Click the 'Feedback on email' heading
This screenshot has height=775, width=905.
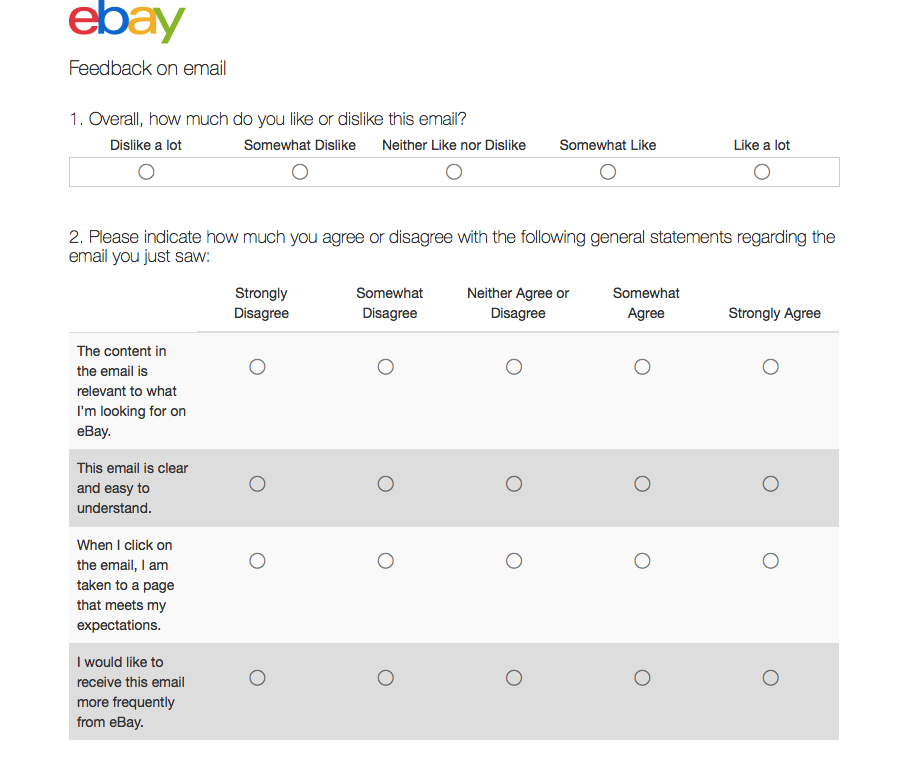tap(147, 68)
